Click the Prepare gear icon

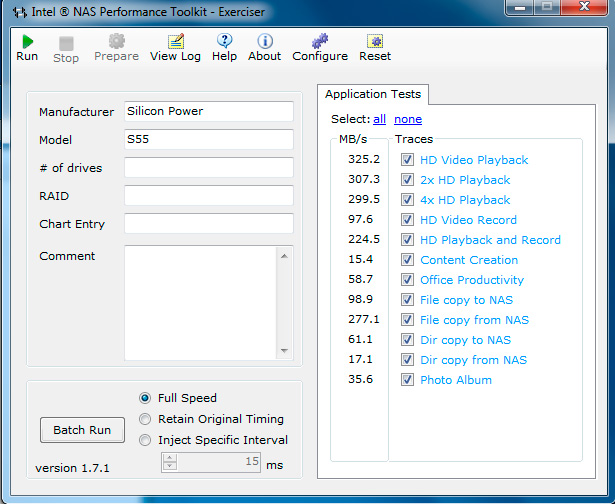tap(116, 42)
